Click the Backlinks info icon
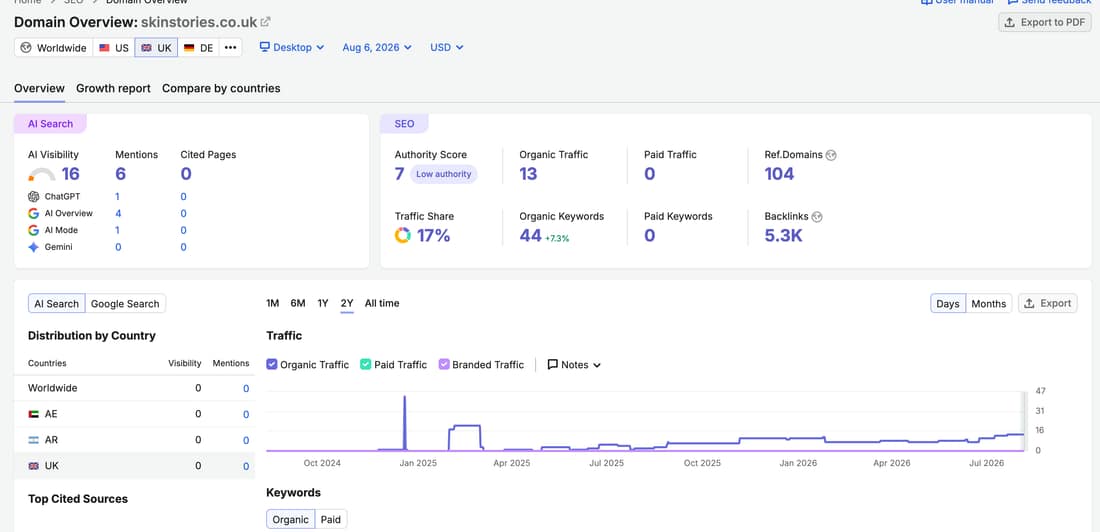 pyautogui.click(x=817, y=217)
